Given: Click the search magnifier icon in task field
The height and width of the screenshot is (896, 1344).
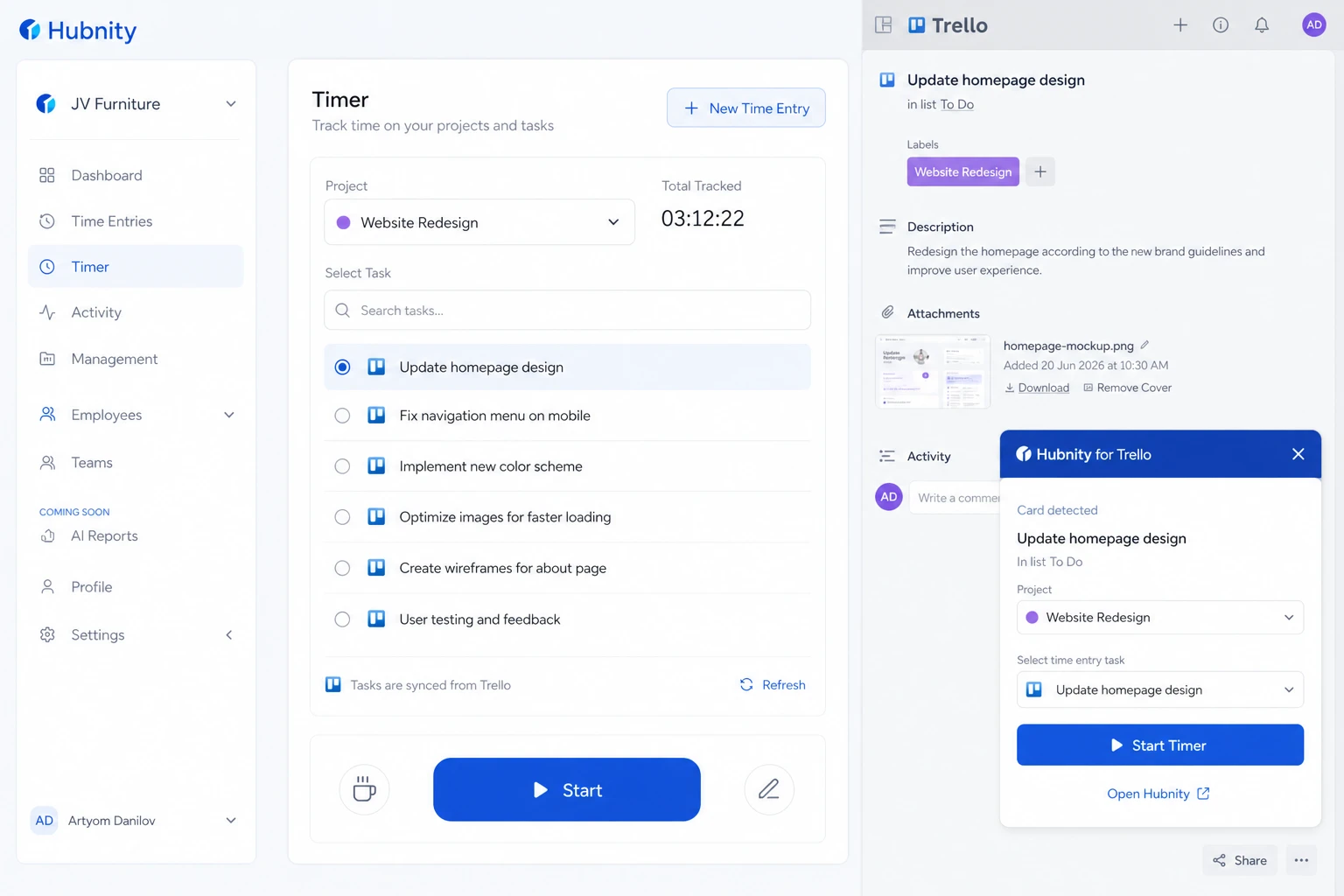Looking at the screenshot, I should (x=343, y=311).
